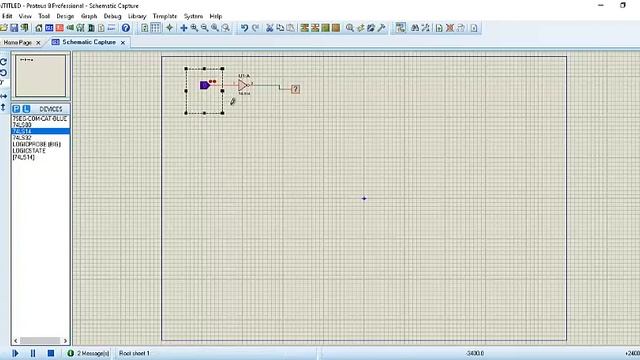Open the Help menu
640x360 pixels.
pyautogui.click(x=216, y=16)
